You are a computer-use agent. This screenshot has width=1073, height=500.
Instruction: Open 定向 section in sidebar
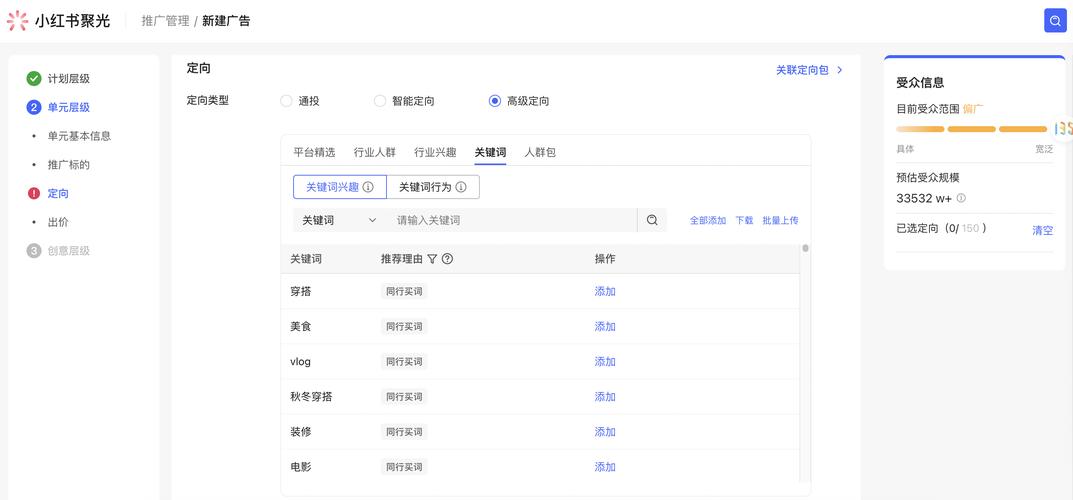tap(58, 194)
